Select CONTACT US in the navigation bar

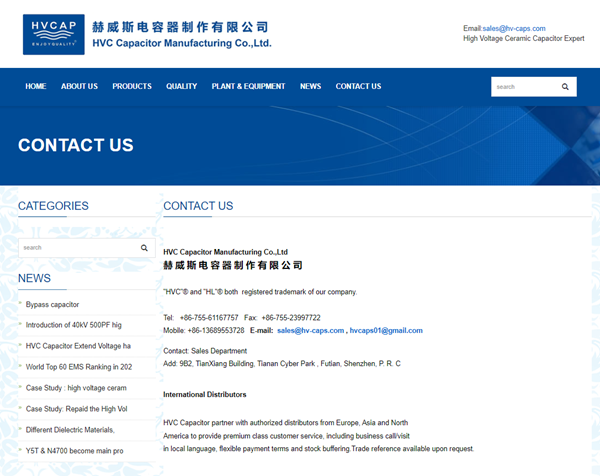358,86
